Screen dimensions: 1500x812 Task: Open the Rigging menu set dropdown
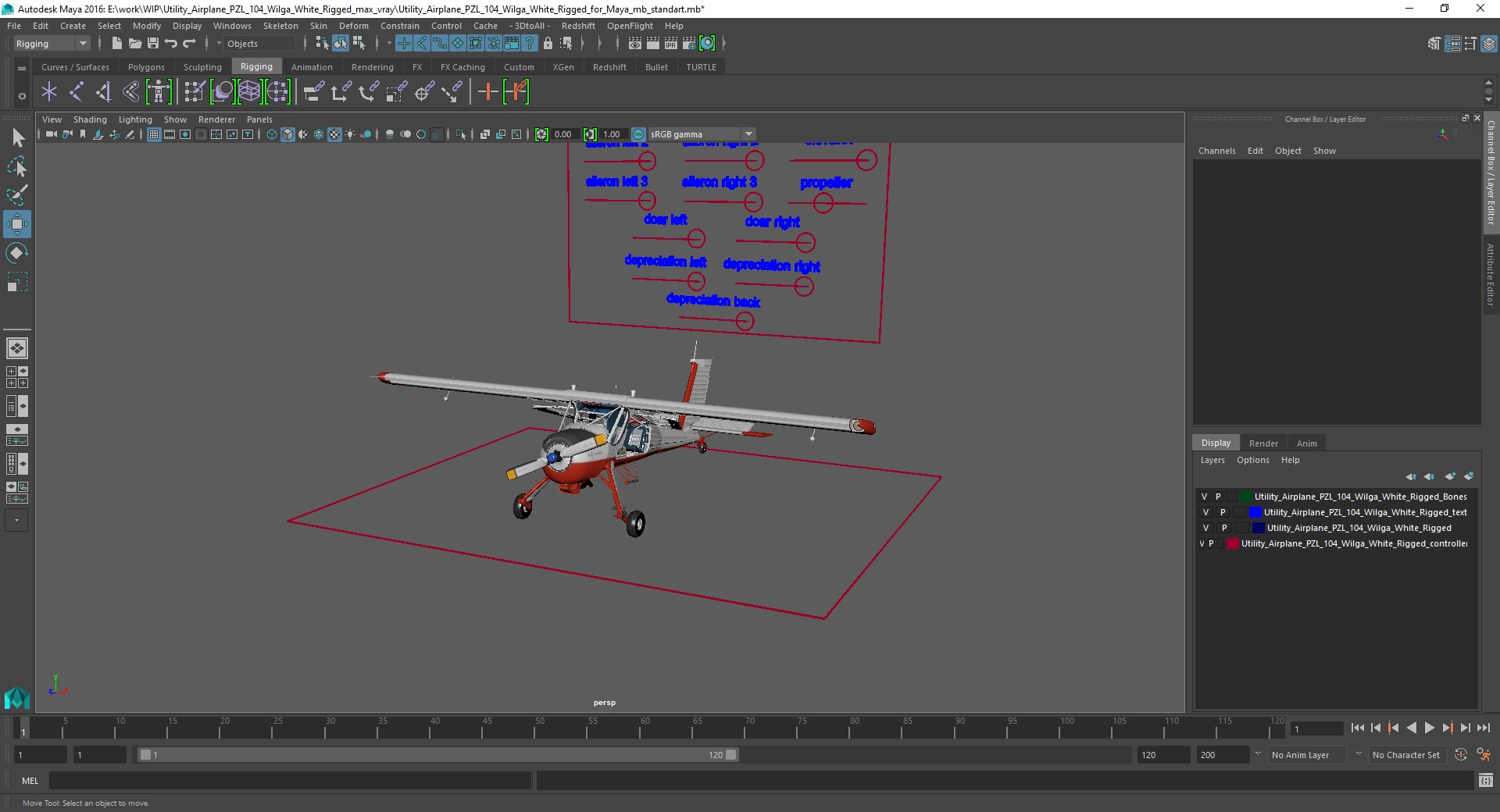point(51,44)
